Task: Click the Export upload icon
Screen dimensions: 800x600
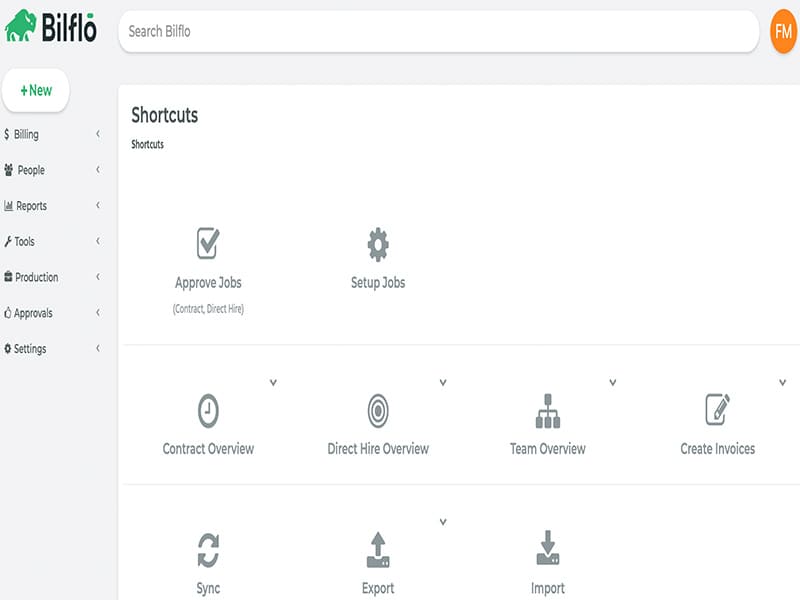Action: pyautogui.click(x=378, y=550)
